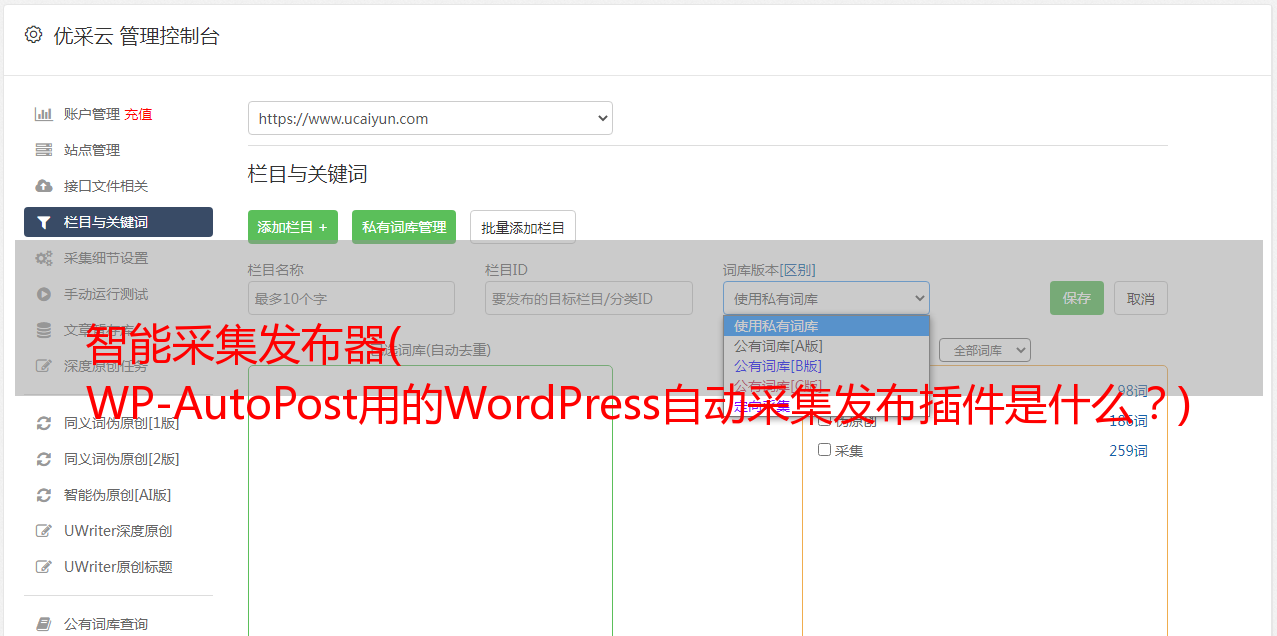The image size is (1277, 636).
Task: Click the 259词 count
Action: 1128,451
